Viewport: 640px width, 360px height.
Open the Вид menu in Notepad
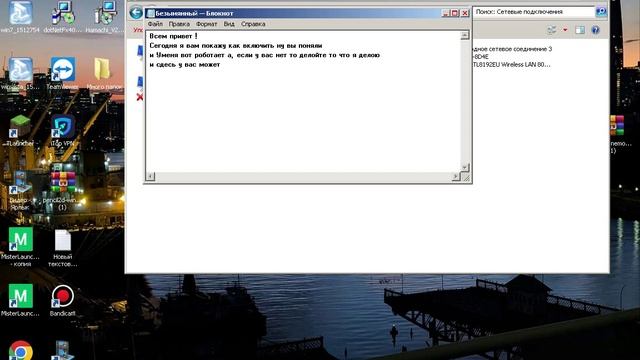(229, 24)
